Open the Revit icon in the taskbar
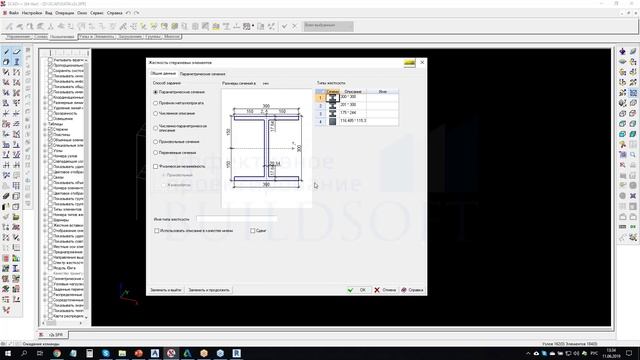Image resolution: width=640 pixels, height=360 pixels. (x=236, y=353)
